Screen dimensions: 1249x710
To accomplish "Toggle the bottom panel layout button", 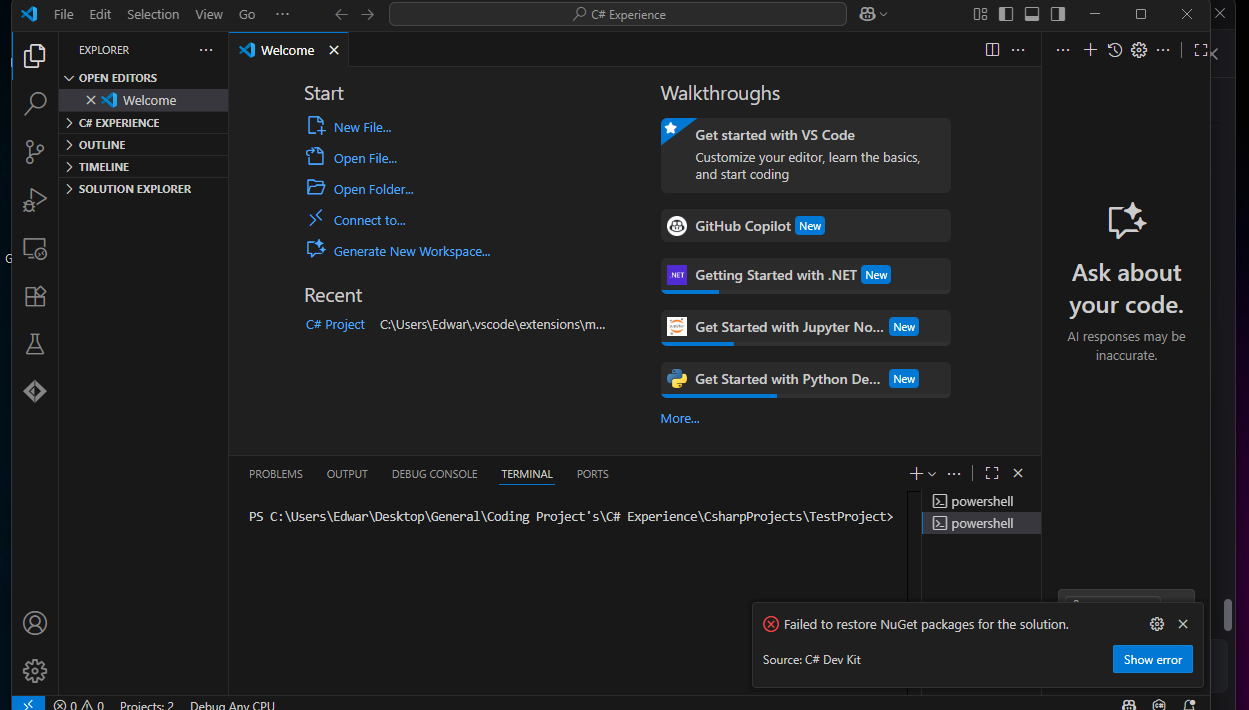I will [1031, 14].
